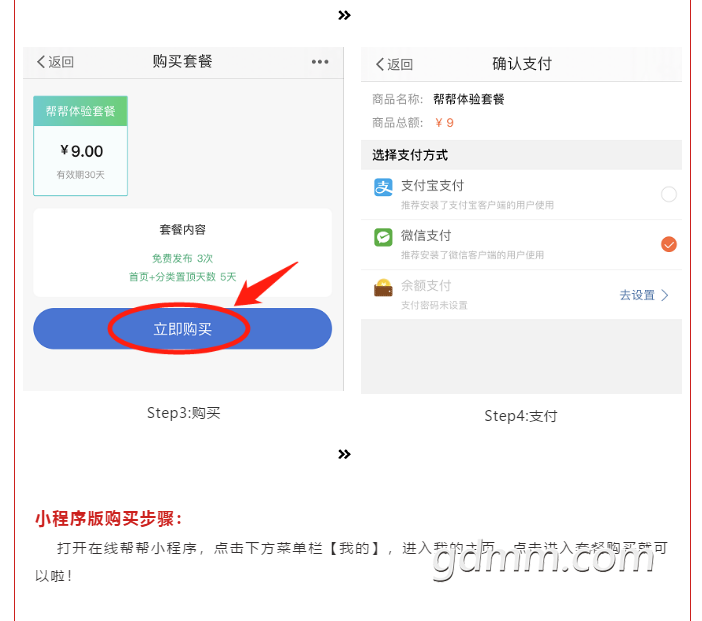Select the 支付宝支付 radio button
The height and width of the screenshot is (621, 702).
click(668, 194)
